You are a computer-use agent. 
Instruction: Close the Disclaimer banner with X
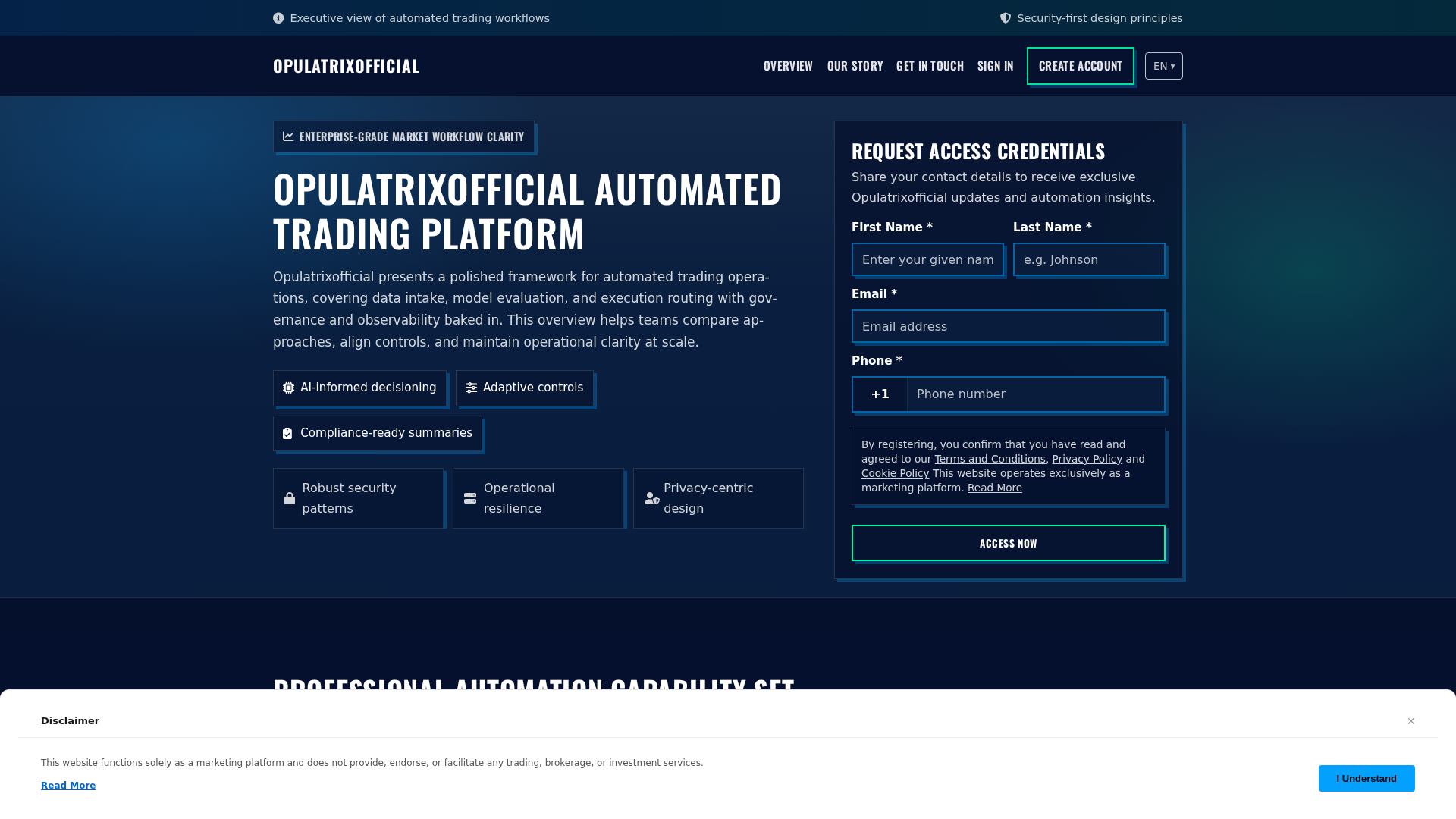pos(1411,721)
